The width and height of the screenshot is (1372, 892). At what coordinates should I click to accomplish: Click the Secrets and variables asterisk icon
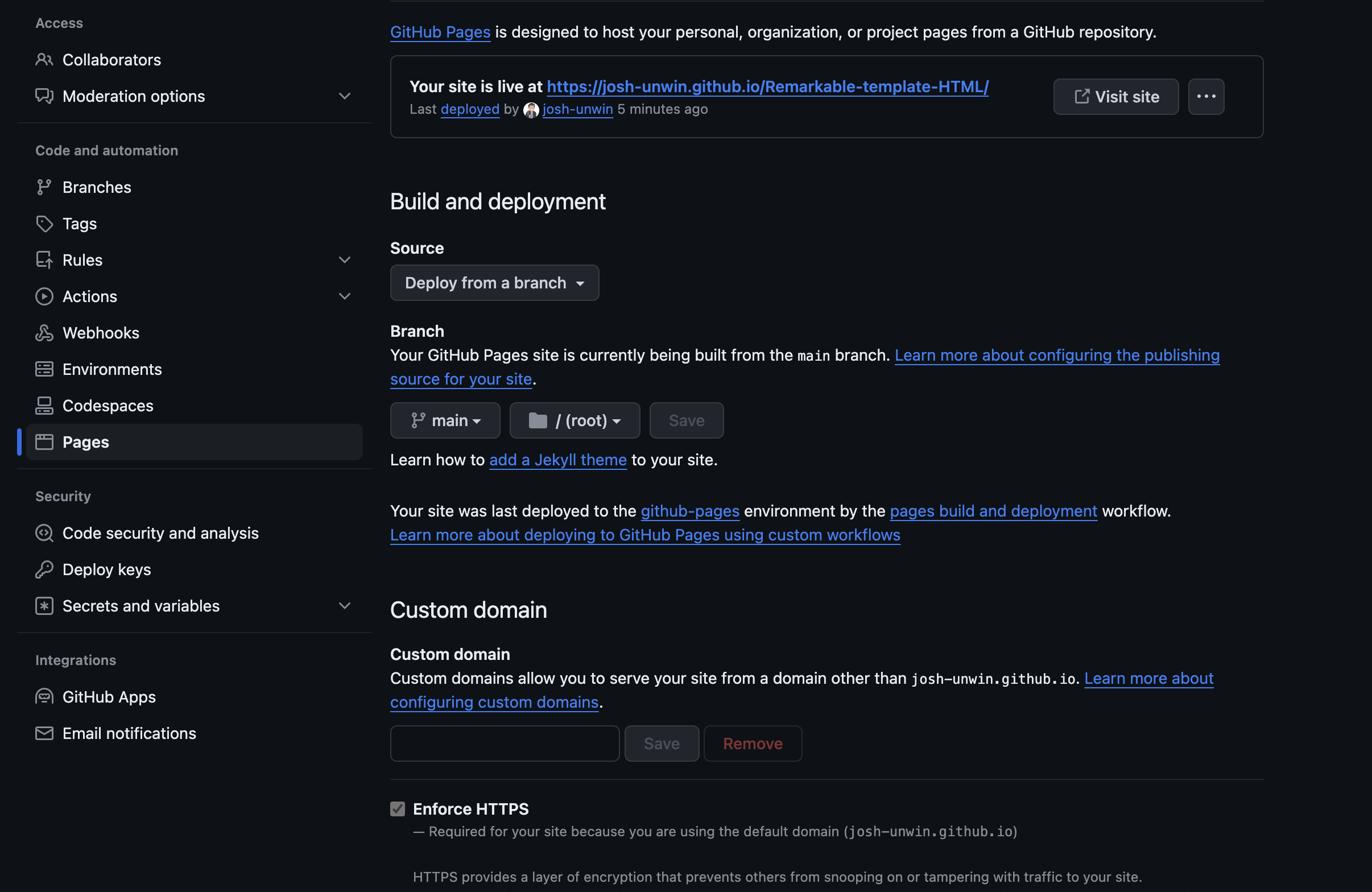(44, 605)
